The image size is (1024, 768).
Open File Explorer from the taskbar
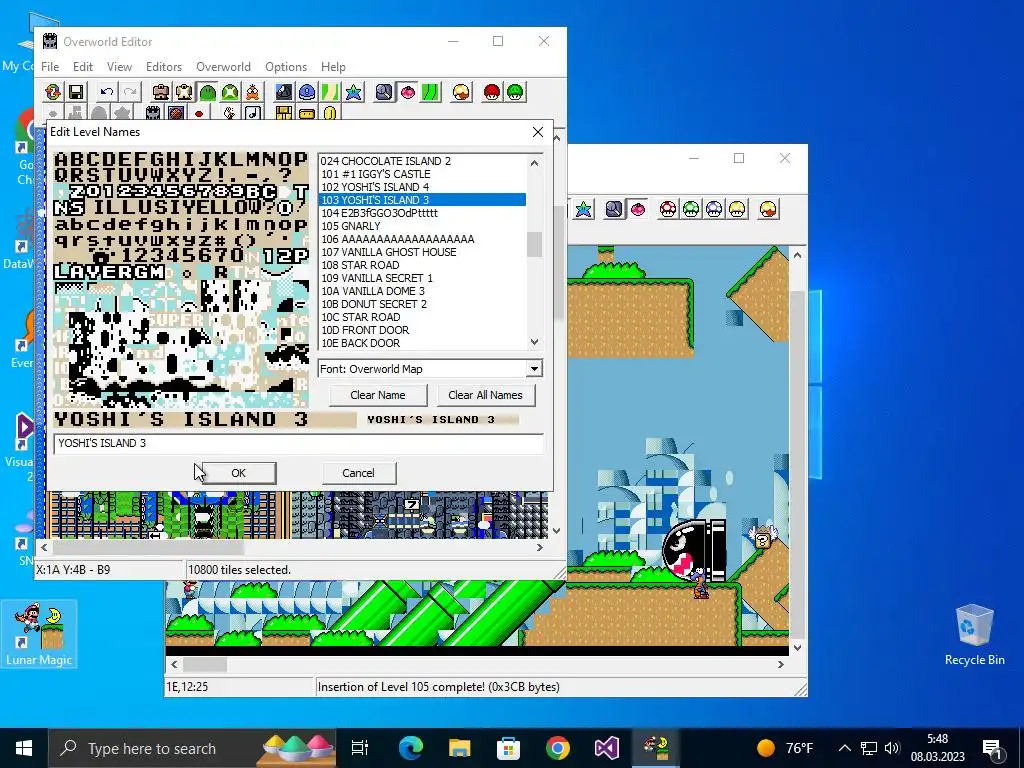(x=459, y=748)
